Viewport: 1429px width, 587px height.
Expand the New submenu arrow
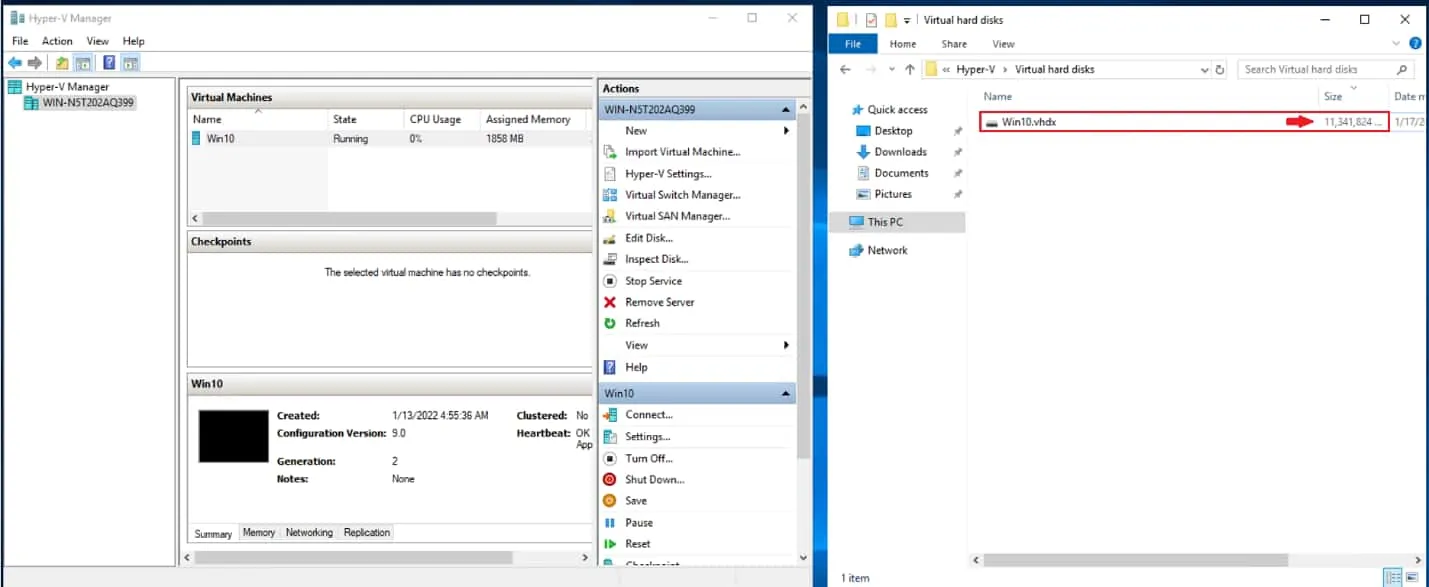coord(786,131)
